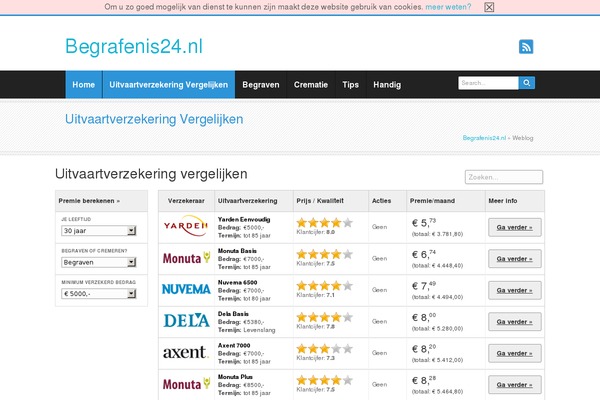Select the 'Yarden Eenvoudig' product name
The height and width of the screenshot is (400, 600).
[x=244, y=219]
